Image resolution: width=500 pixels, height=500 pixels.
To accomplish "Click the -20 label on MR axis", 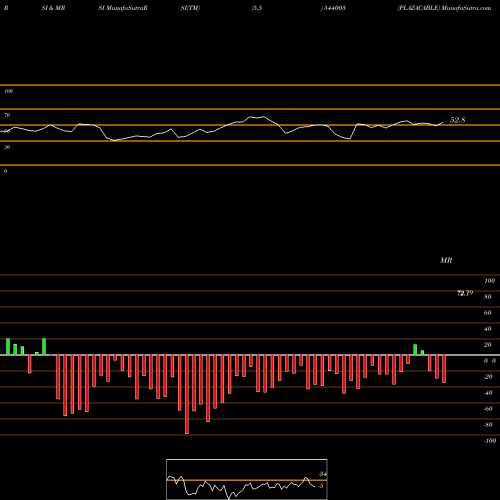I will coord(488,377).
